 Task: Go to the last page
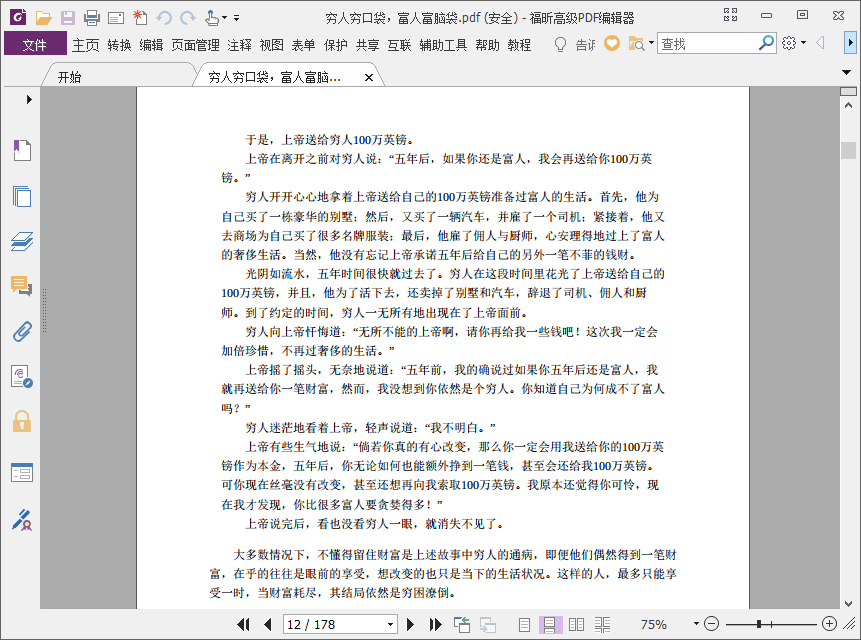pos(435,624)
